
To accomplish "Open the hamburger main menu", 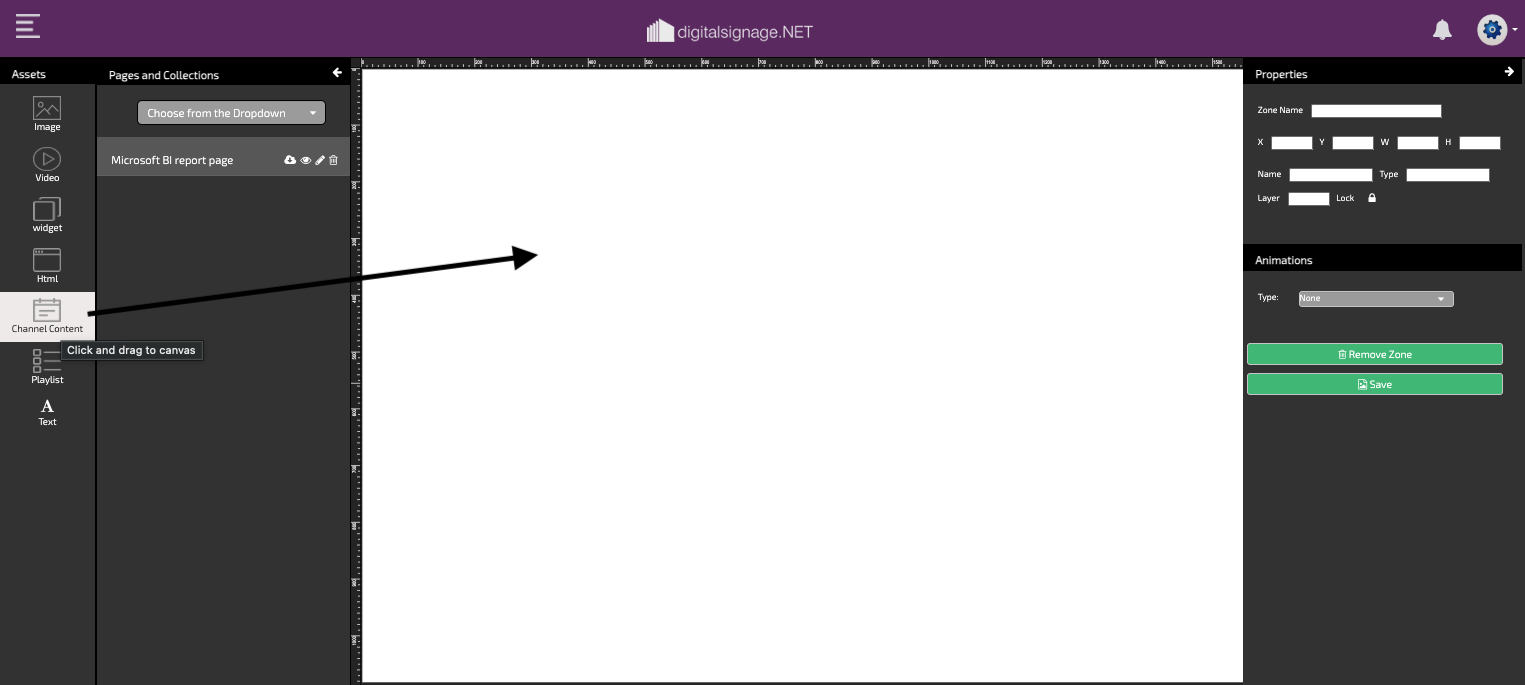I will coord(28,26).
